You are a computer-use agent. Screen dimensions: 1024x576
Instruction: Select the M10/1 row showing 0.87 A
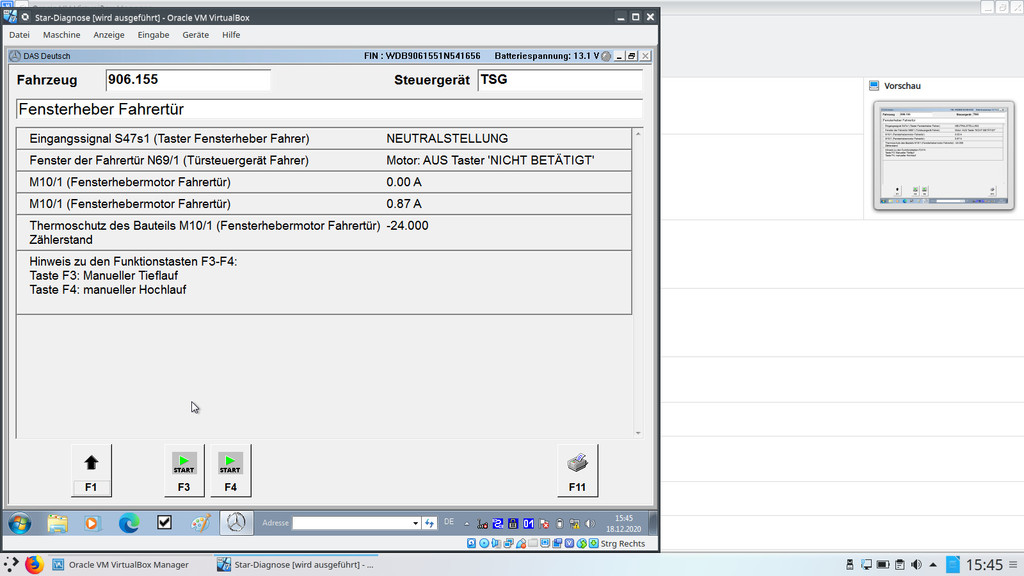pyautogui.click(x=324, y=204)
